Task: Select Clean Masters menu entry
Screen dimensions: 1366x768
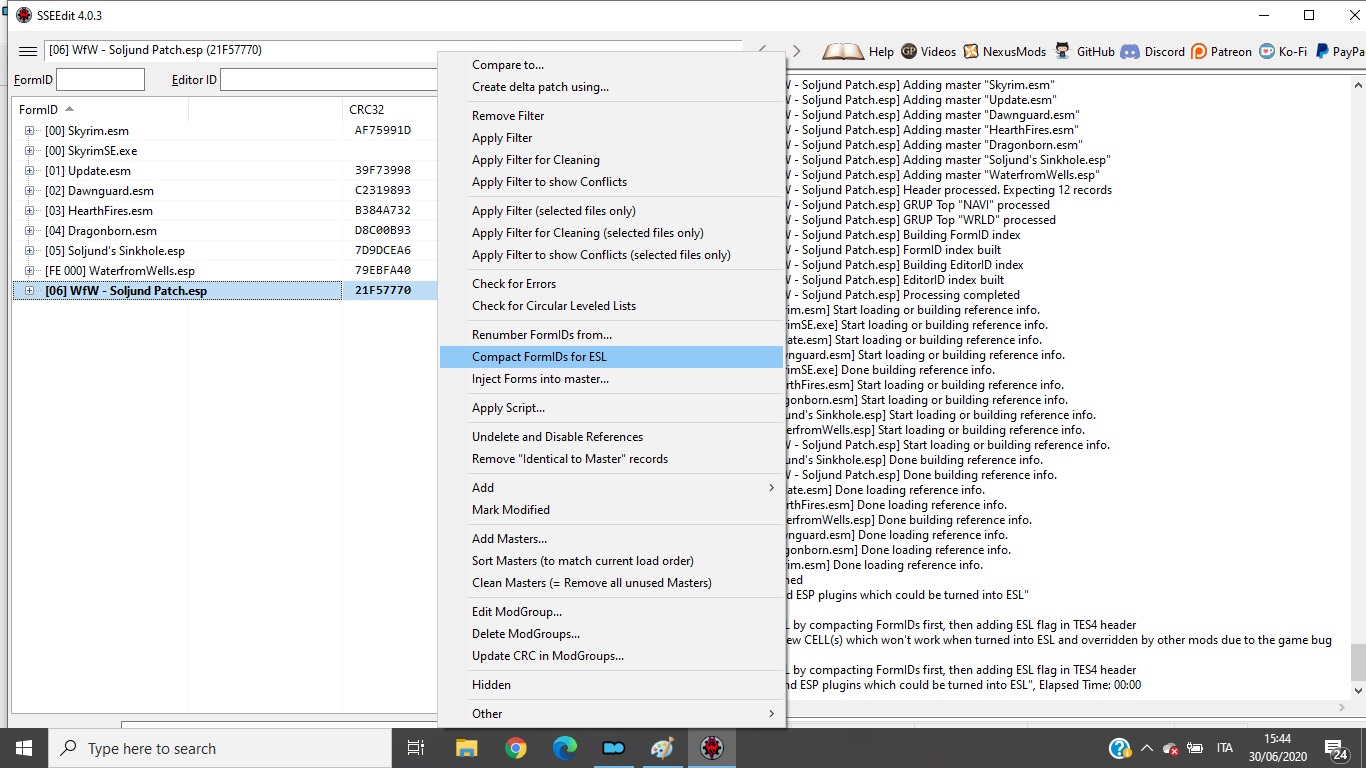Action: click(611, 583)
